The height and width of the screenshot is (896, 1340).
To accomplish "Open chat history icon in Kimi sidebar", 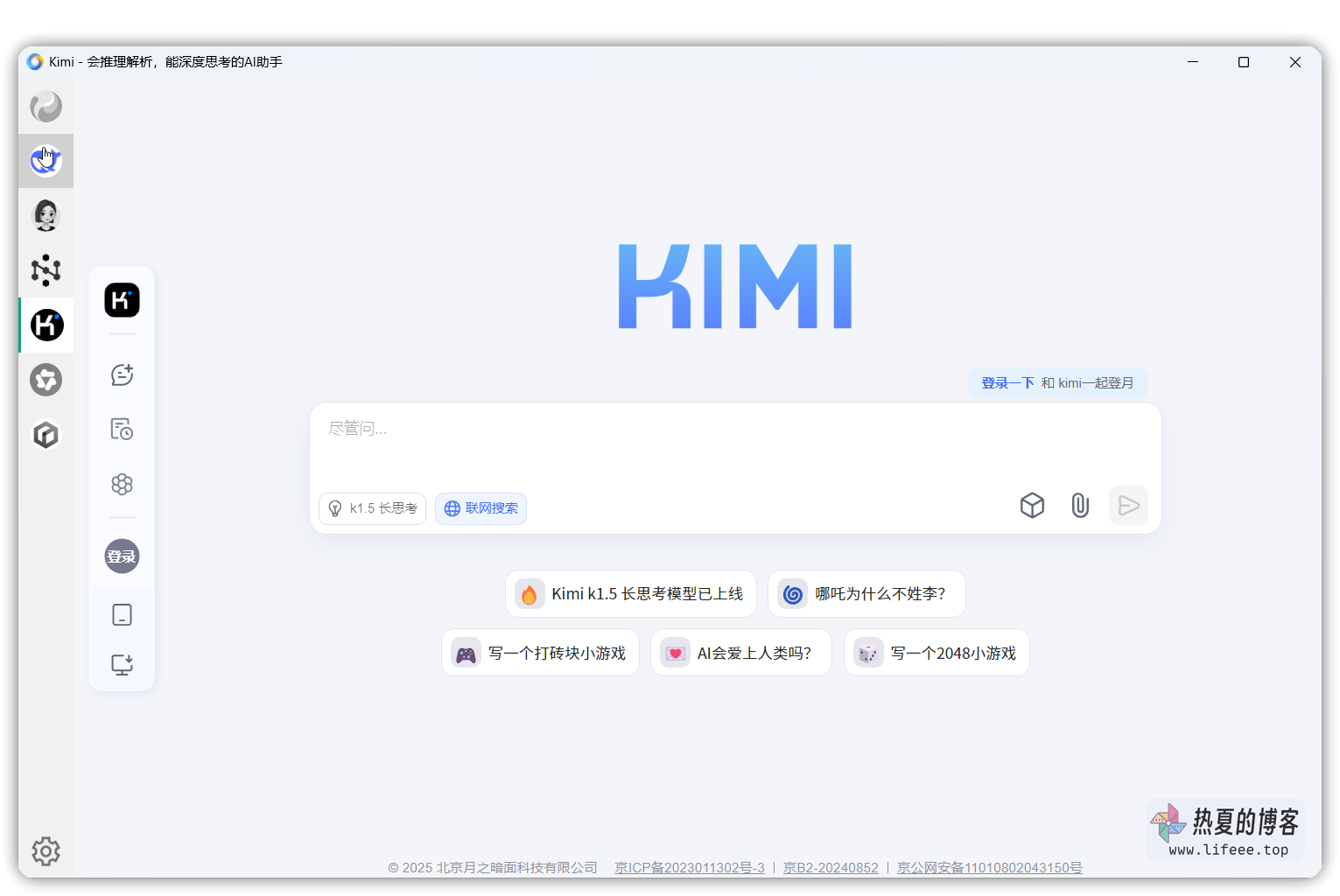I will coord(122,430).
